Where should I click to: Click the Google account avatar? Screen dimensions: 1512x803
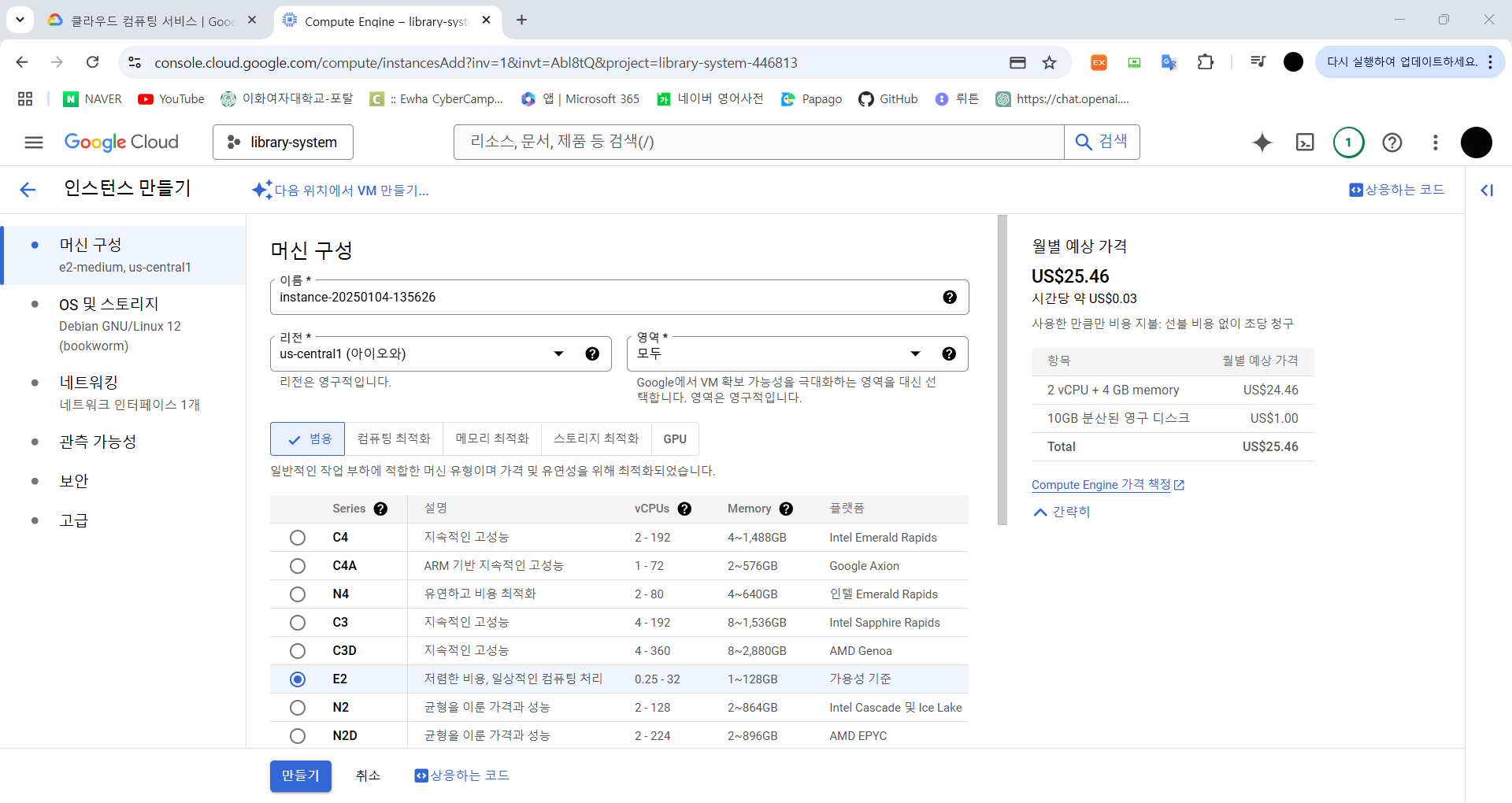click(1477, 142)
